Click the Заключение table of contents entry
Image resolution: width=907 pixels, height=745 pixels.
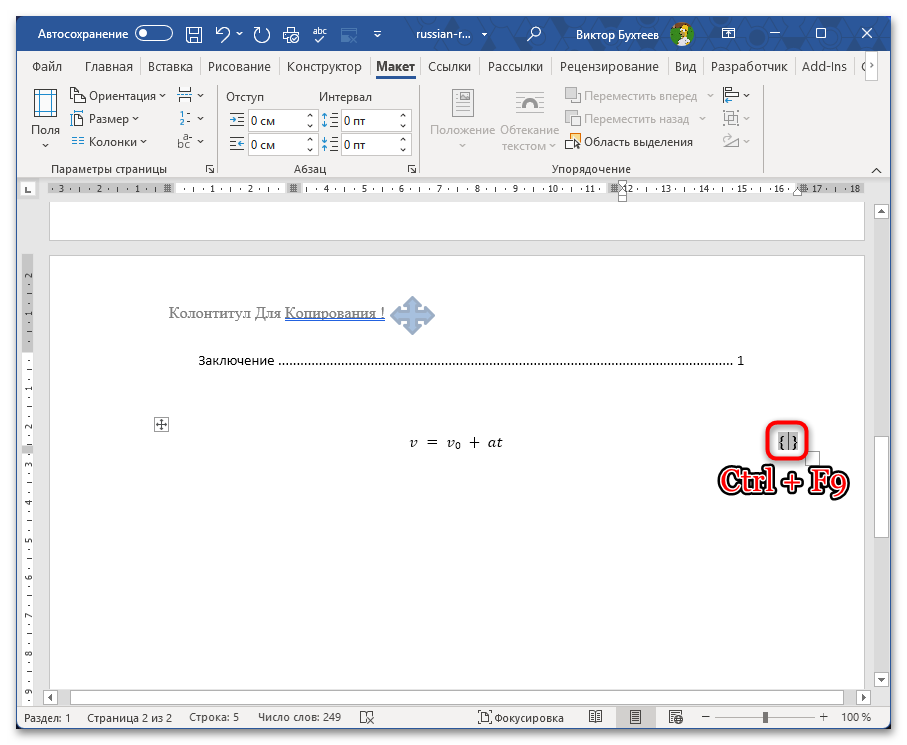[471, 360]
